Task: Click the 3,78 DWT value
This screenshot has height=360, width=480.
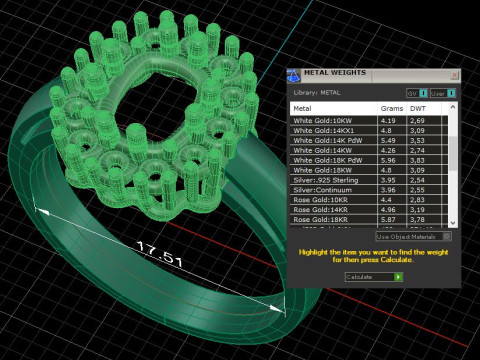Action: tap(417, 220)
